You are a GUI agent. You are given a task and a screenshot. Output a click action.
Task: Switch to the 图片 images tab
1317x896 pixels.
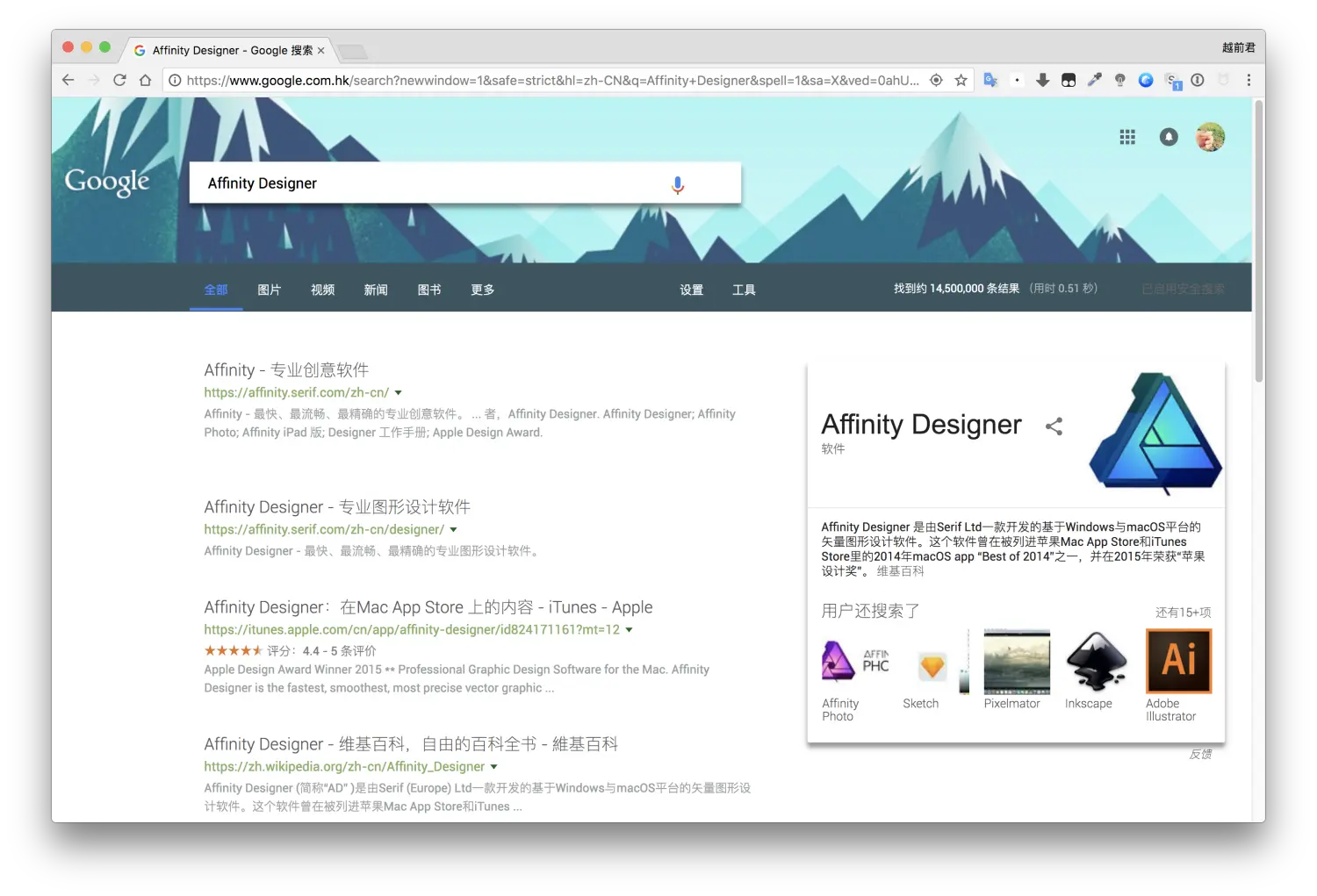point(270,290)
